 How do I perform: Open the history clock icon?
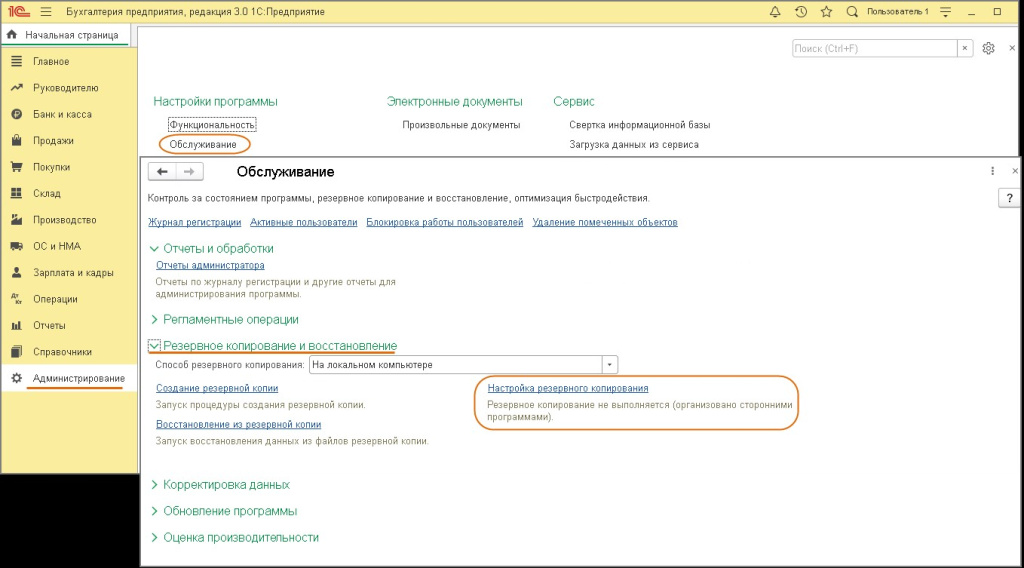[801, 11]
